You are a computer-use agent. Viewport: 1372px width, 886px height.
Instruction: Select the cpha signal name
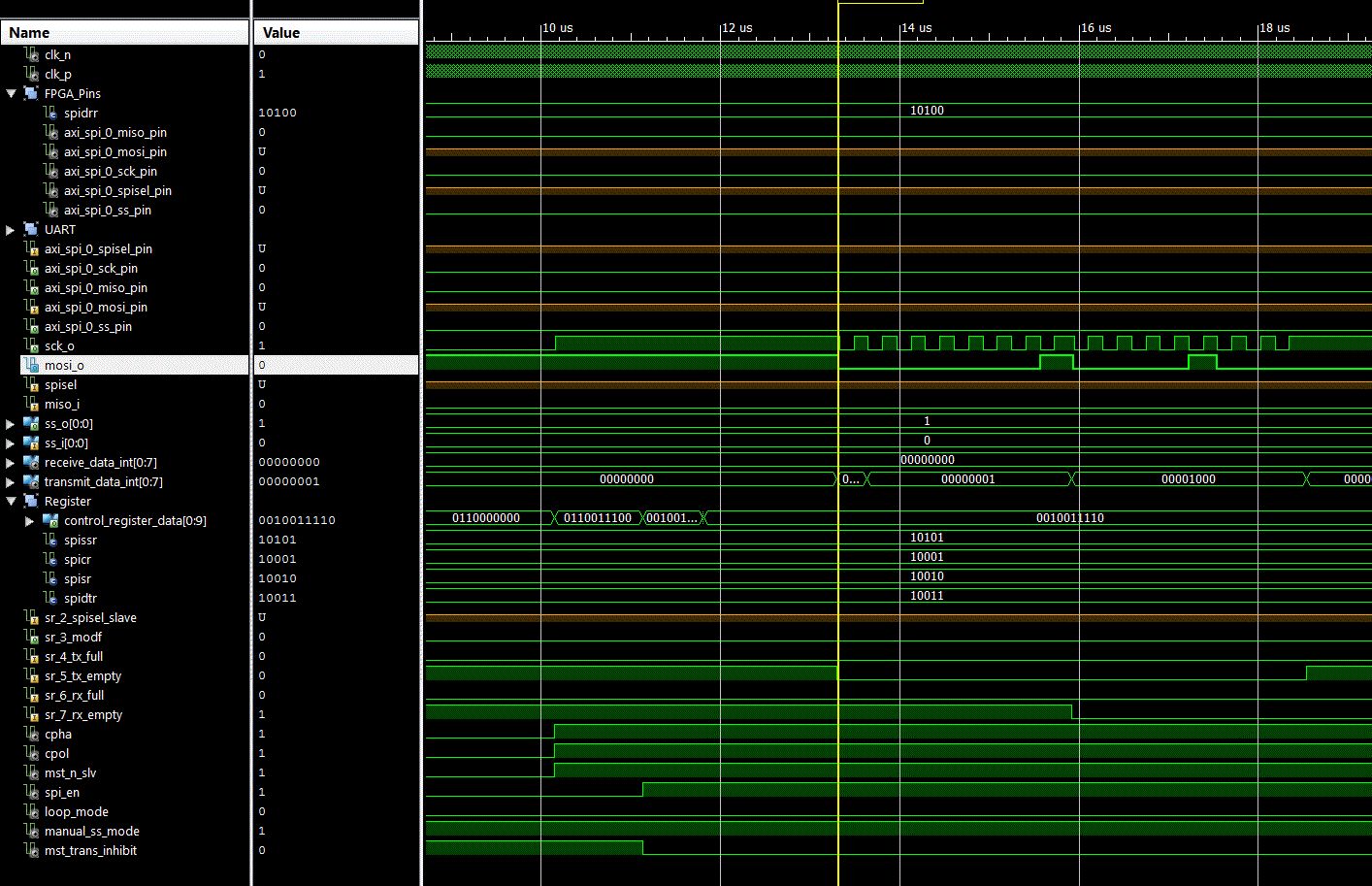point(58,734)
